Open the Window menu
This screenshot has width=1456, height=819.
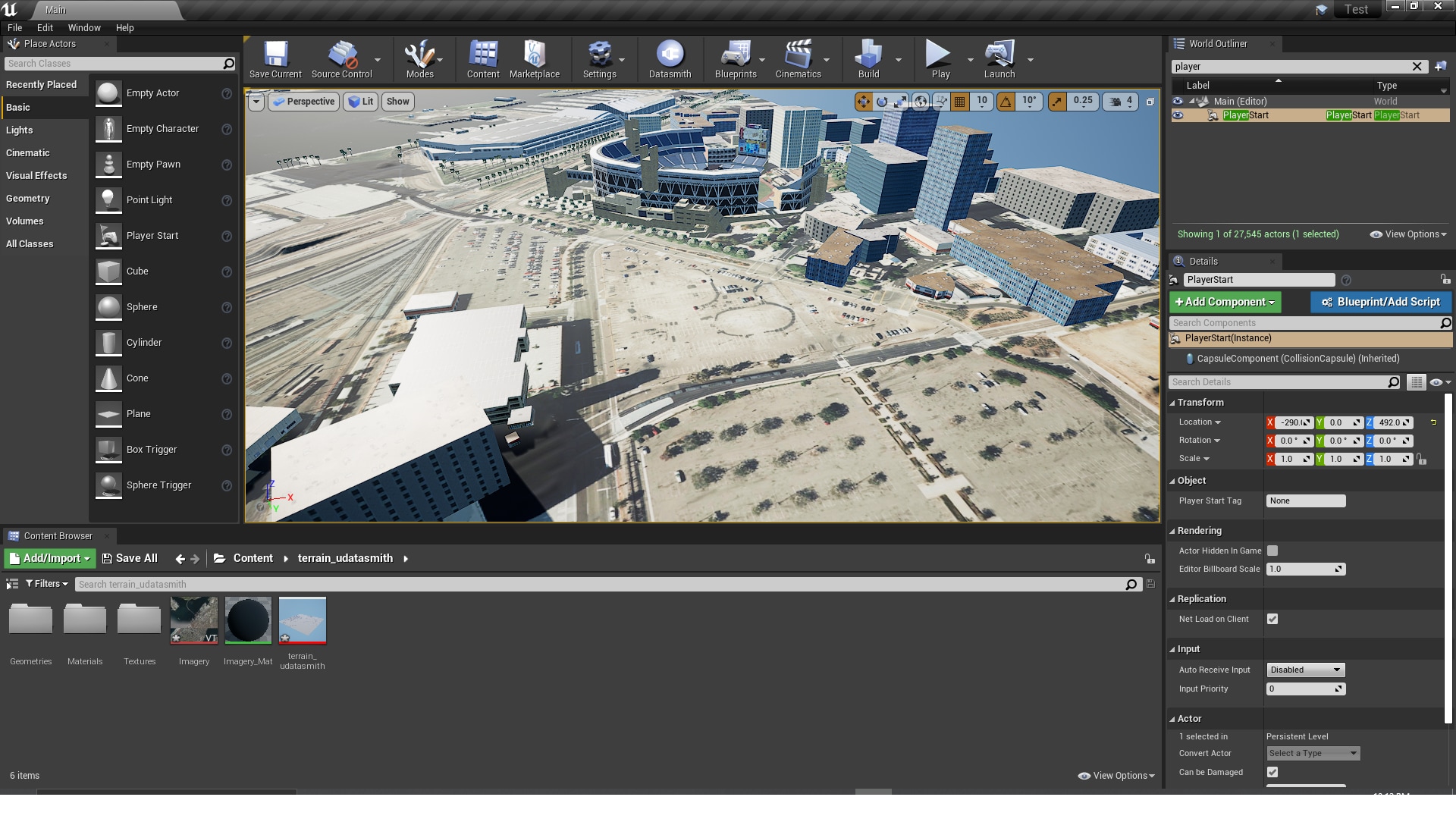point(84,28)
